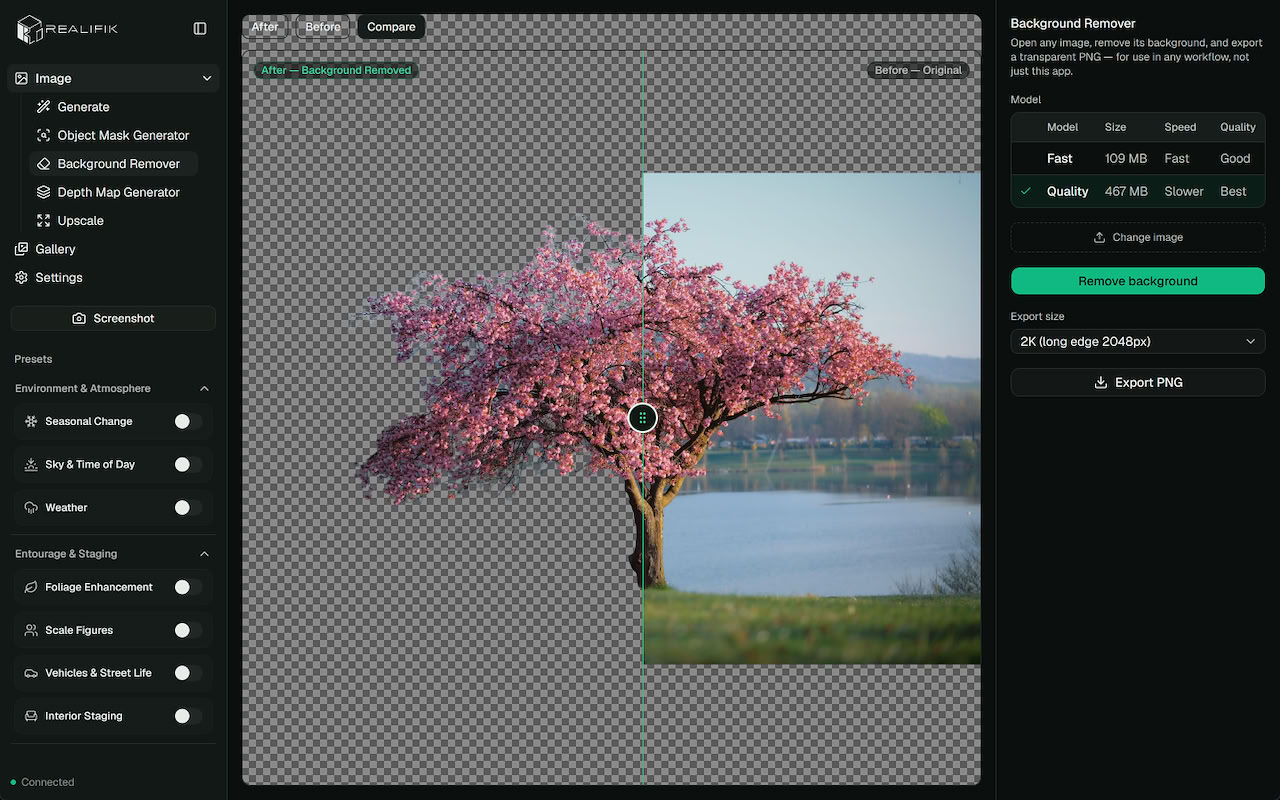Image resolution: width=1280 pixels, height=800 pixels.
Task: Click the 'Before — Original' label
Action: (918, 70)
